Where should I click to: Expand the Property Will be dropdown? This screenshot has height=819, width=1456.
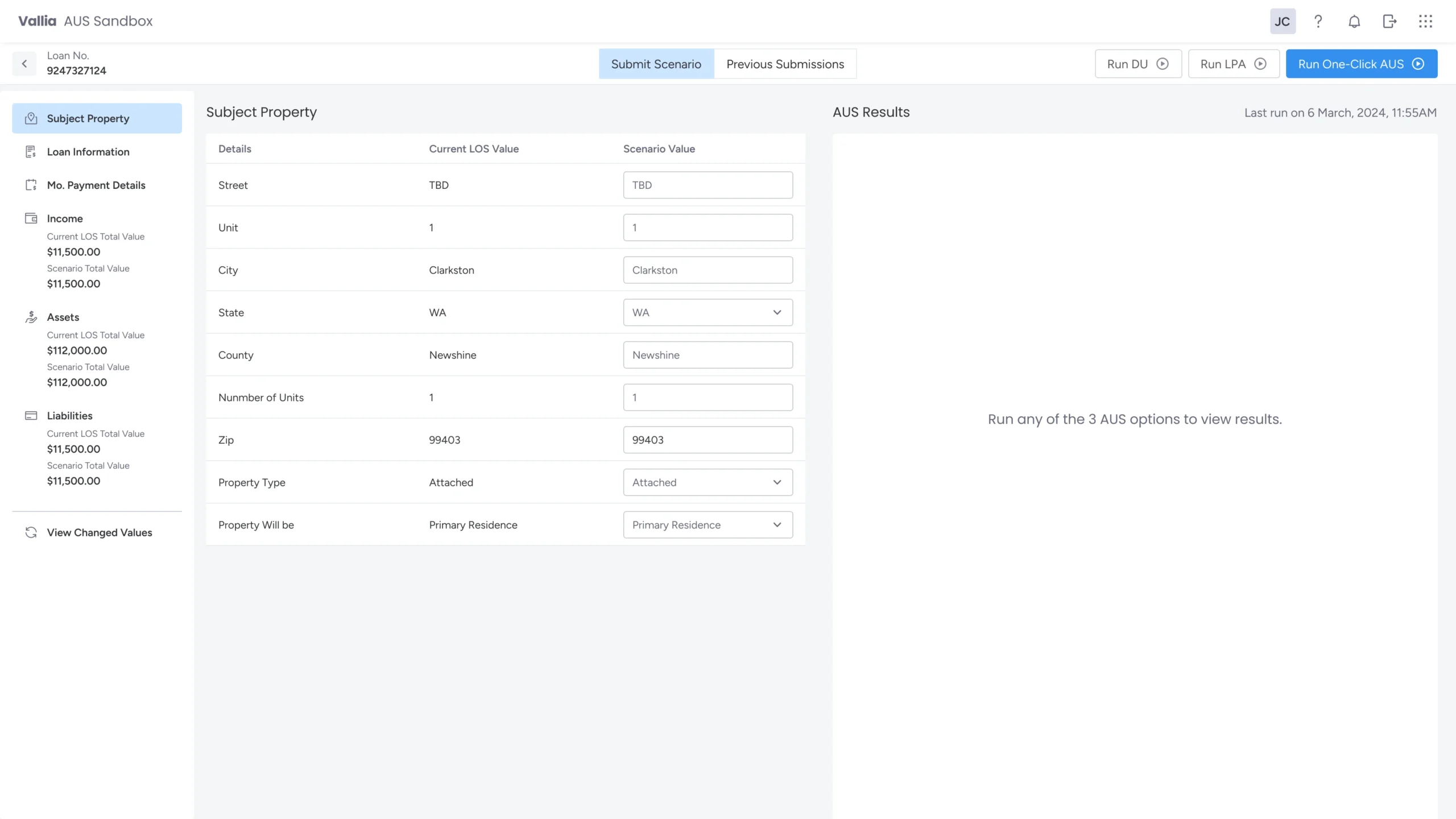(x=708, y=525)
